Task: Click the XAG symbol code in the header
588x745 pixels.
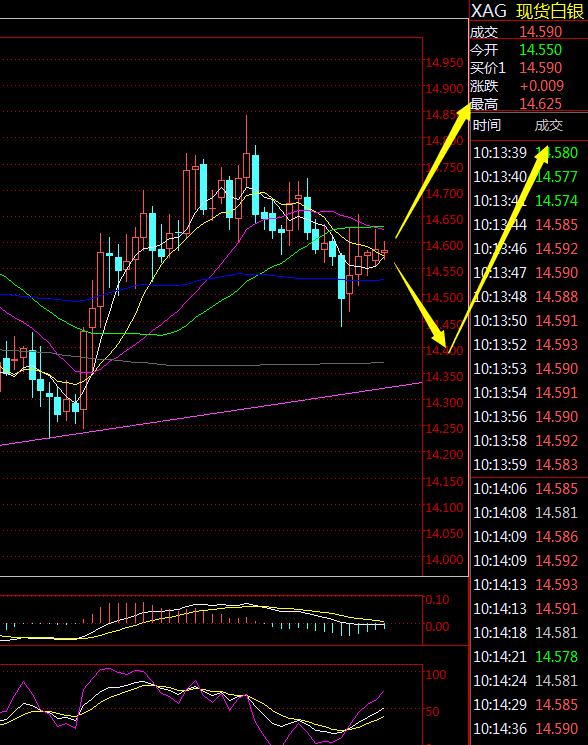Action: coord(489,11)
